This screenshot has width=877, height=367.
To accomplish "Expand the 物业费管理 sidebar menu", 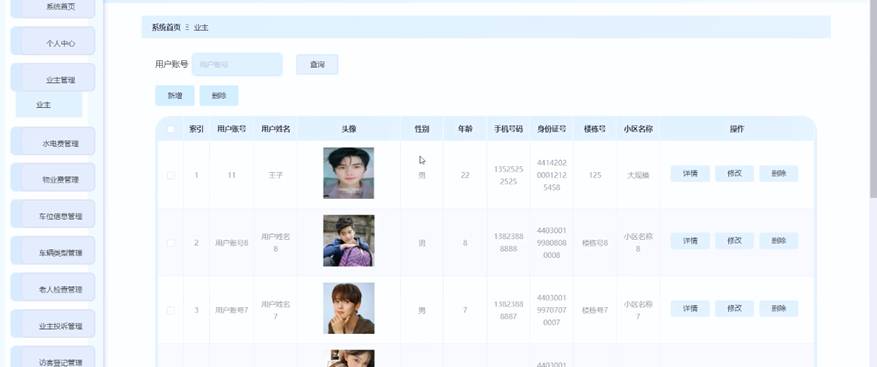I will [x=53, y=178].
